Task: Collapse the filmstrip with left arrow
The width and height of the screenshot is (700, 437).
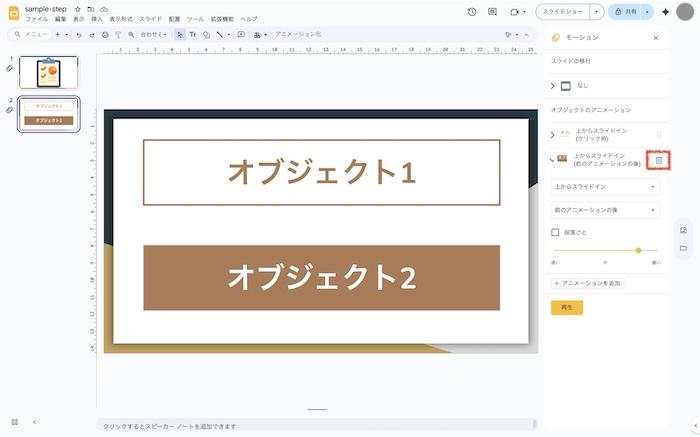Action: (x=34, y=422)
